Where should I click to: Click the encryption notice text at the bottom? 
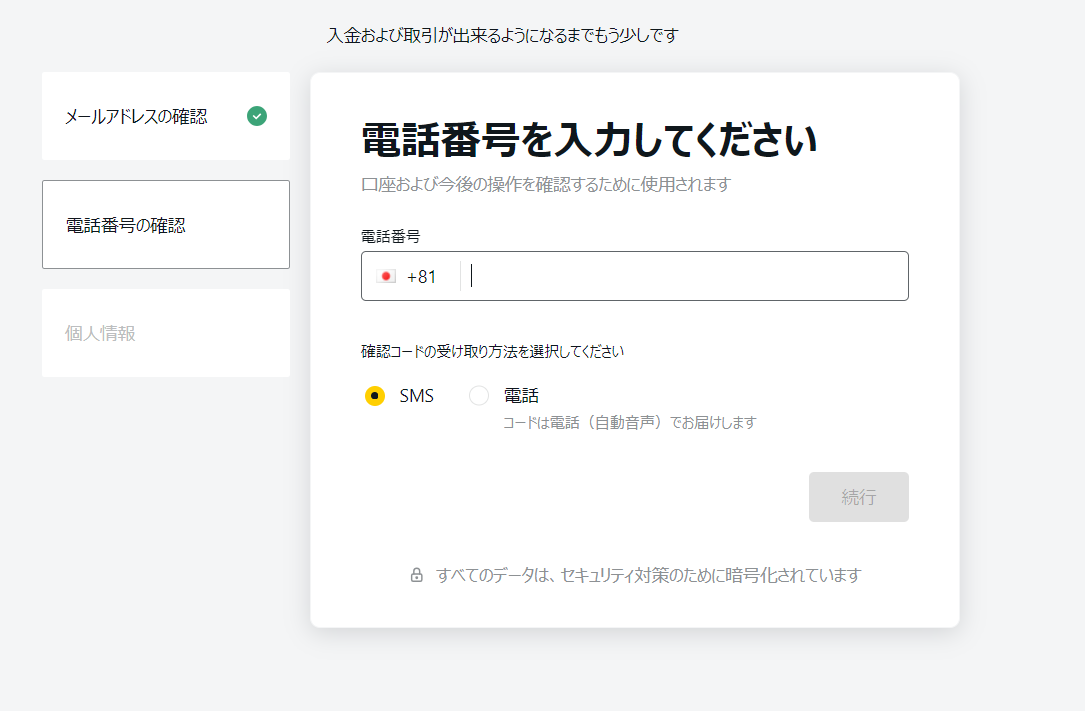pyautogui.click(x=650, y=575)
